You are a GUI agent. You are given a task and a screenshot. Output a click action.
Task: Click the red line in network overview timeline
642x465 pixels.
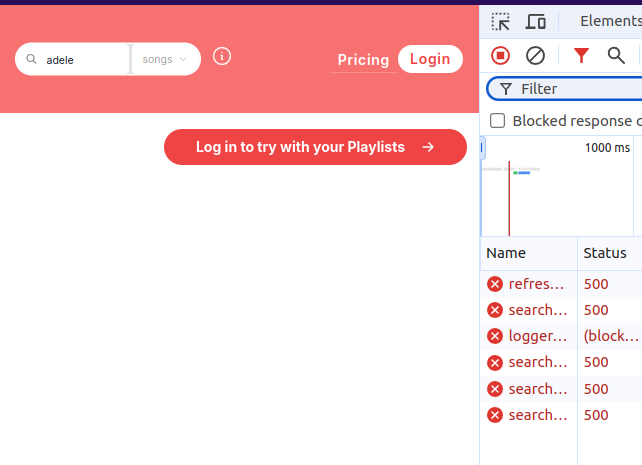click(x=509, y=198)
